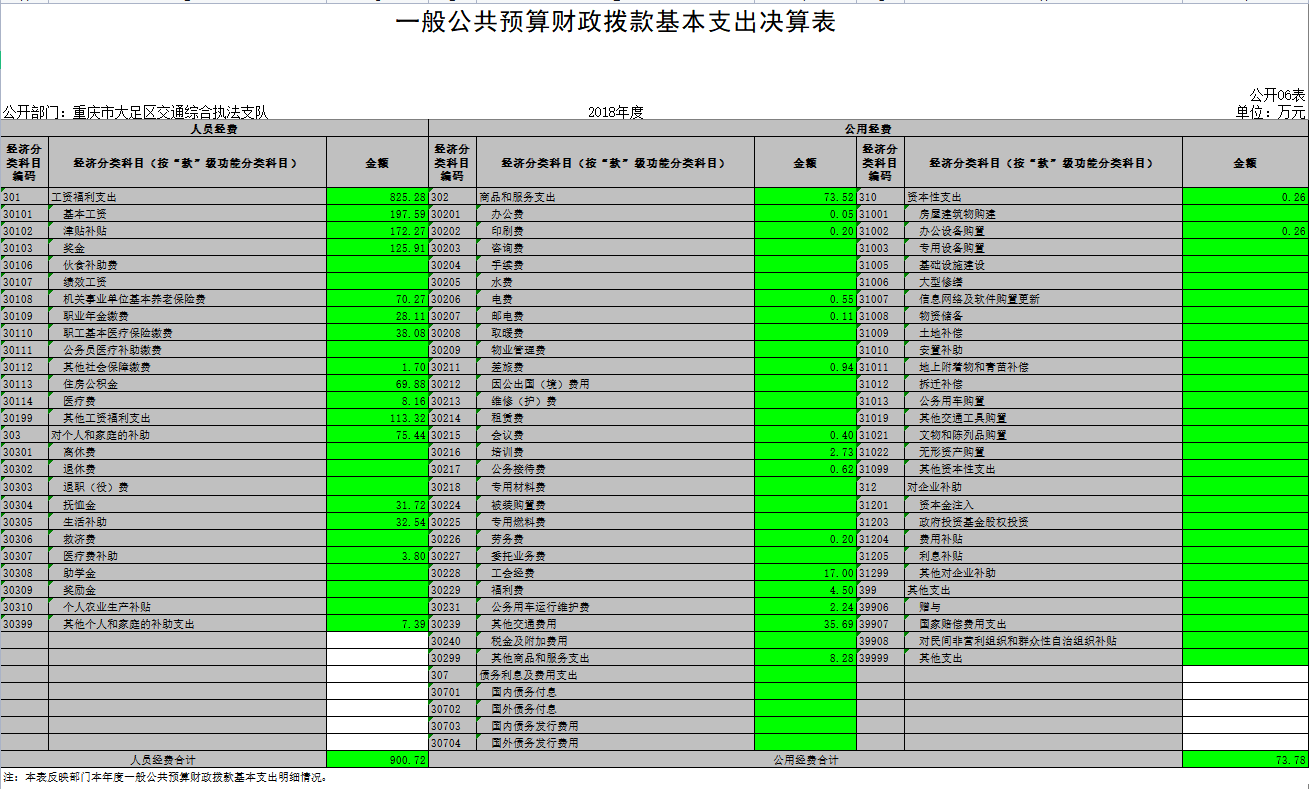
Task: Select the amount 70.27
Action: click(377, 299)
